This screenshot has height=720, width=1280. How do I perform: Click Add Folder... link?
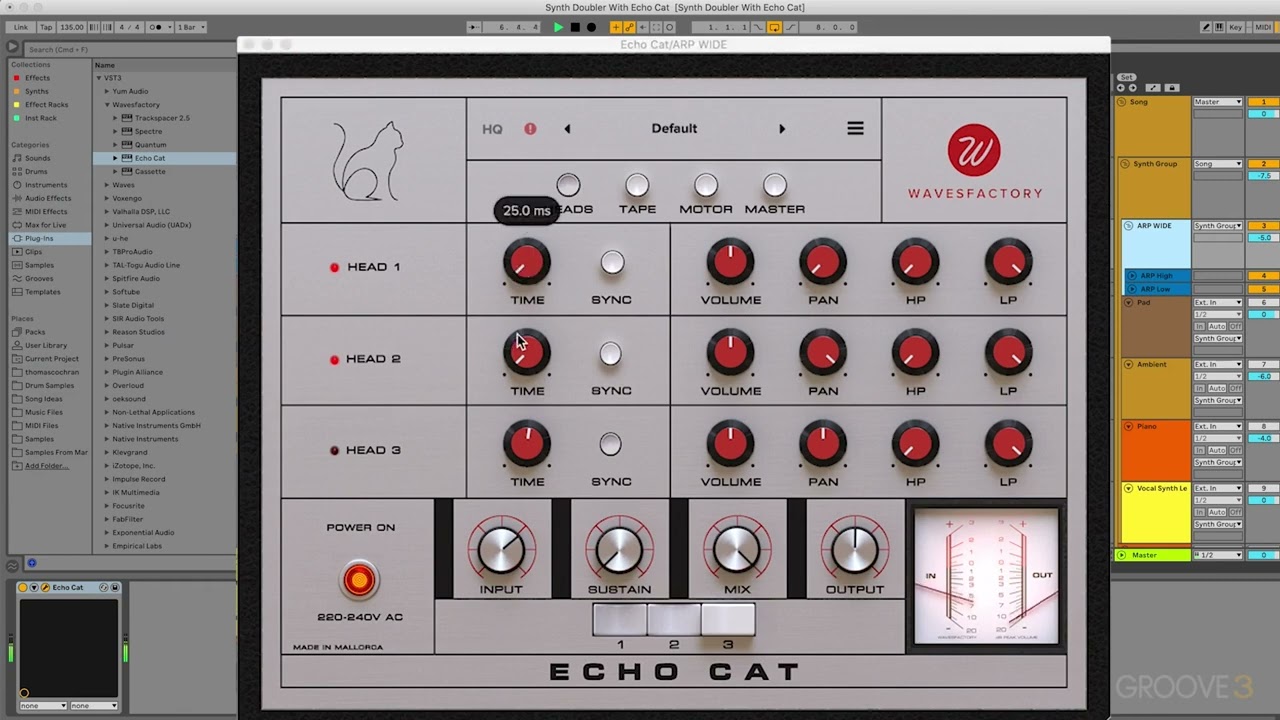(47, 465)
